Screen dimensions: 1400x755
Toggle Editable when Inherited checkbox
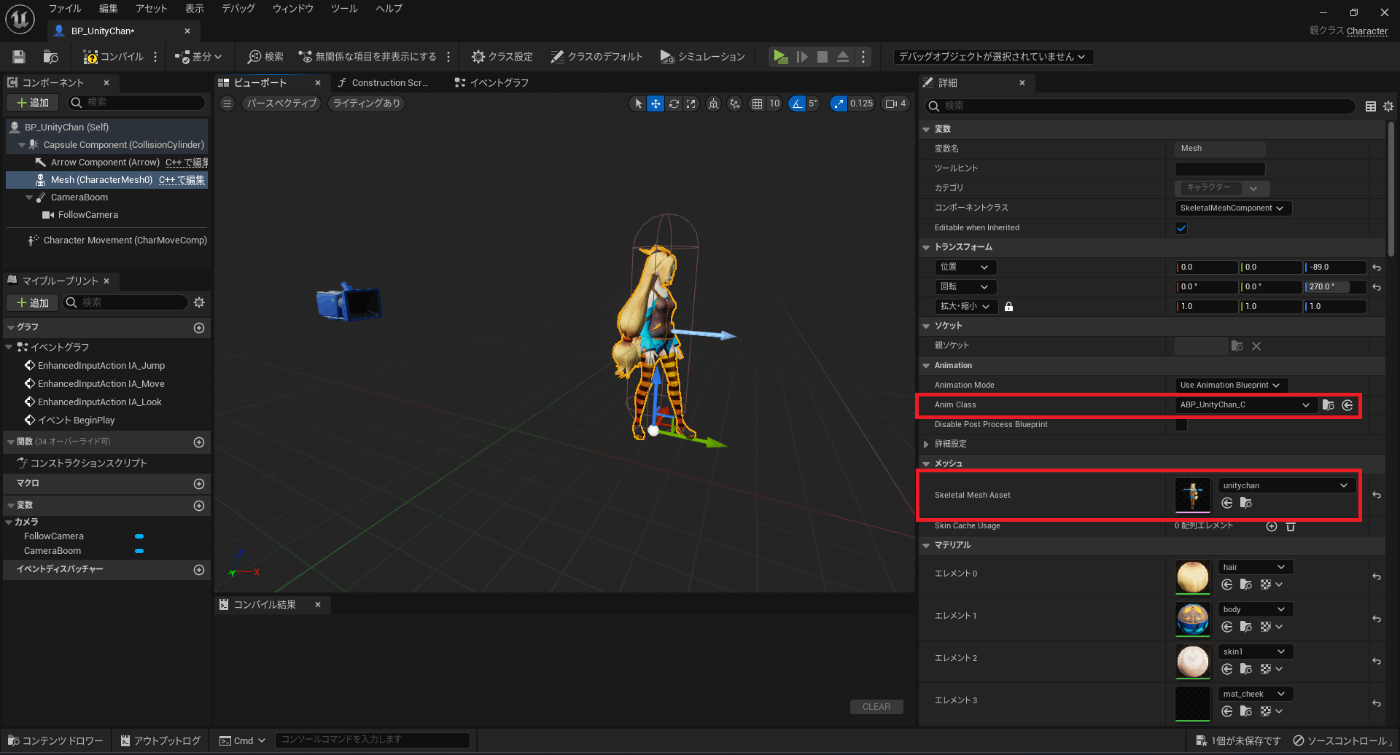click(x=1181, y=228)
